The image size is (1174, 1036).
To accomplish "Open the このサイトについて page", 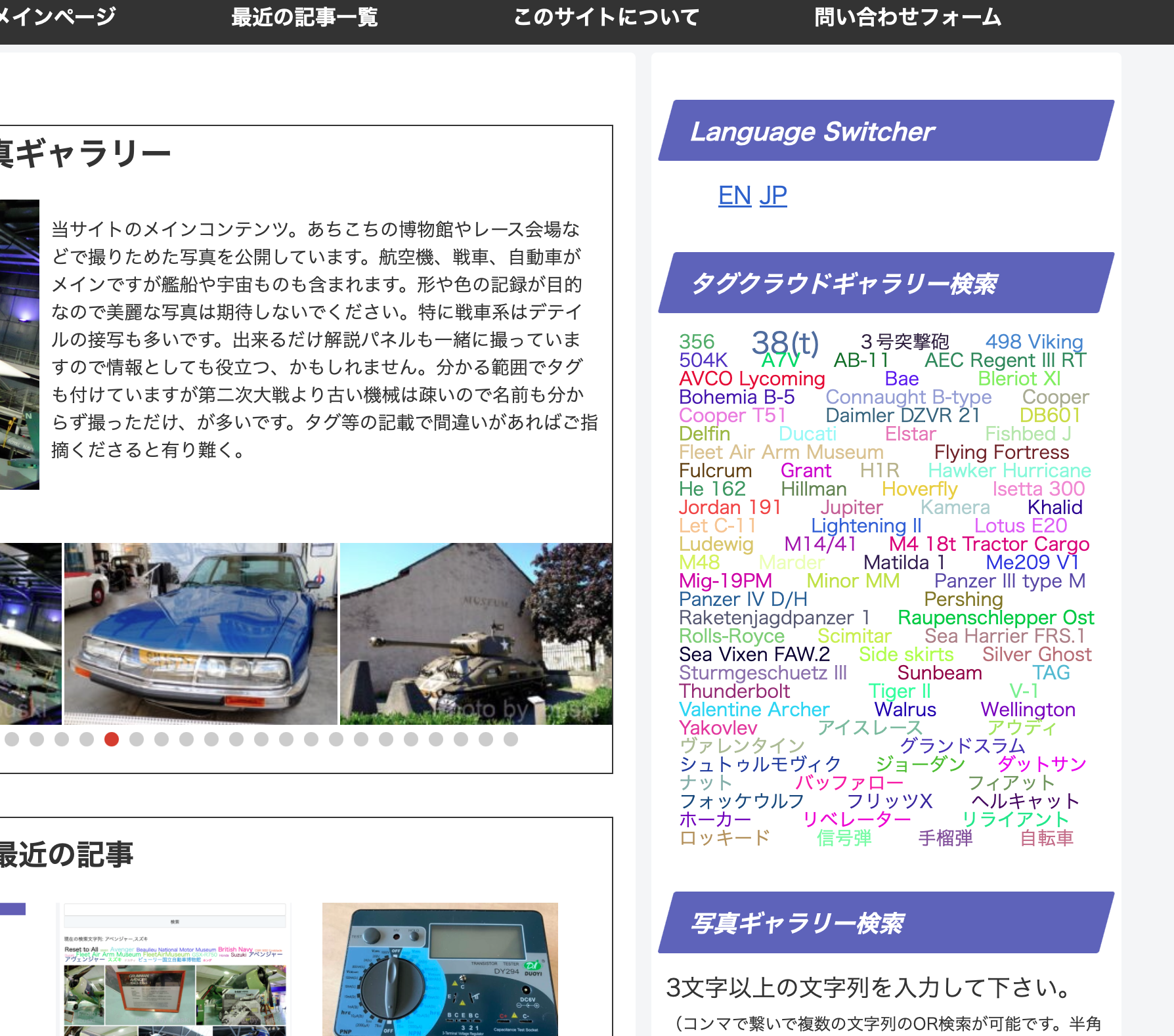I will (606, 17).
